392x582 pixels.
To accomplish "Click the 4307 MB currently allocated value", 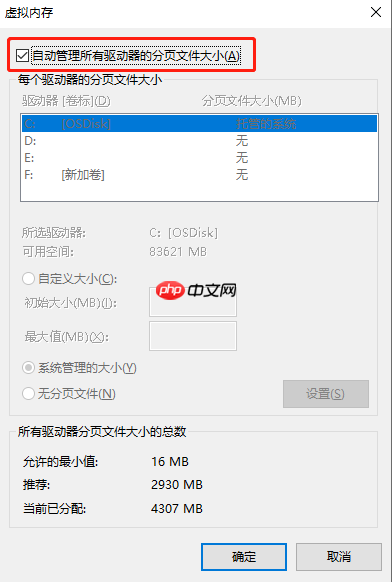I will click(x=177, y=509).
